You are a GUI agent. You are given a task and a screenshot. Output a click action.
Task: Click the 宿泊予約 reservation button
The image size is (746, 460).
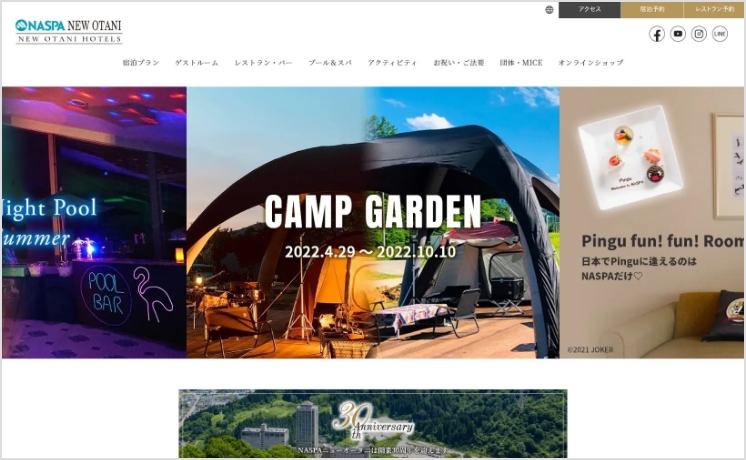pyautogui.click(x=652, y=10)
